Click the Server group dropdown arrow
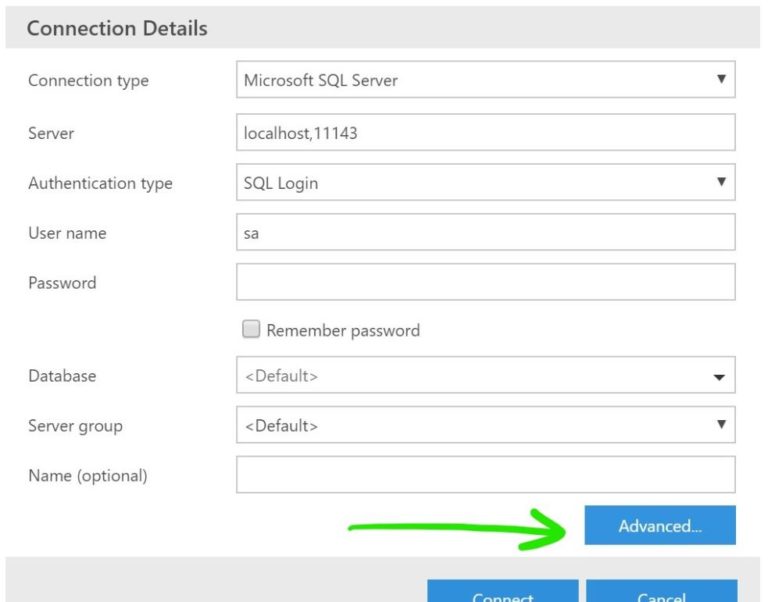The image size is (768, 602). [721, 425]
